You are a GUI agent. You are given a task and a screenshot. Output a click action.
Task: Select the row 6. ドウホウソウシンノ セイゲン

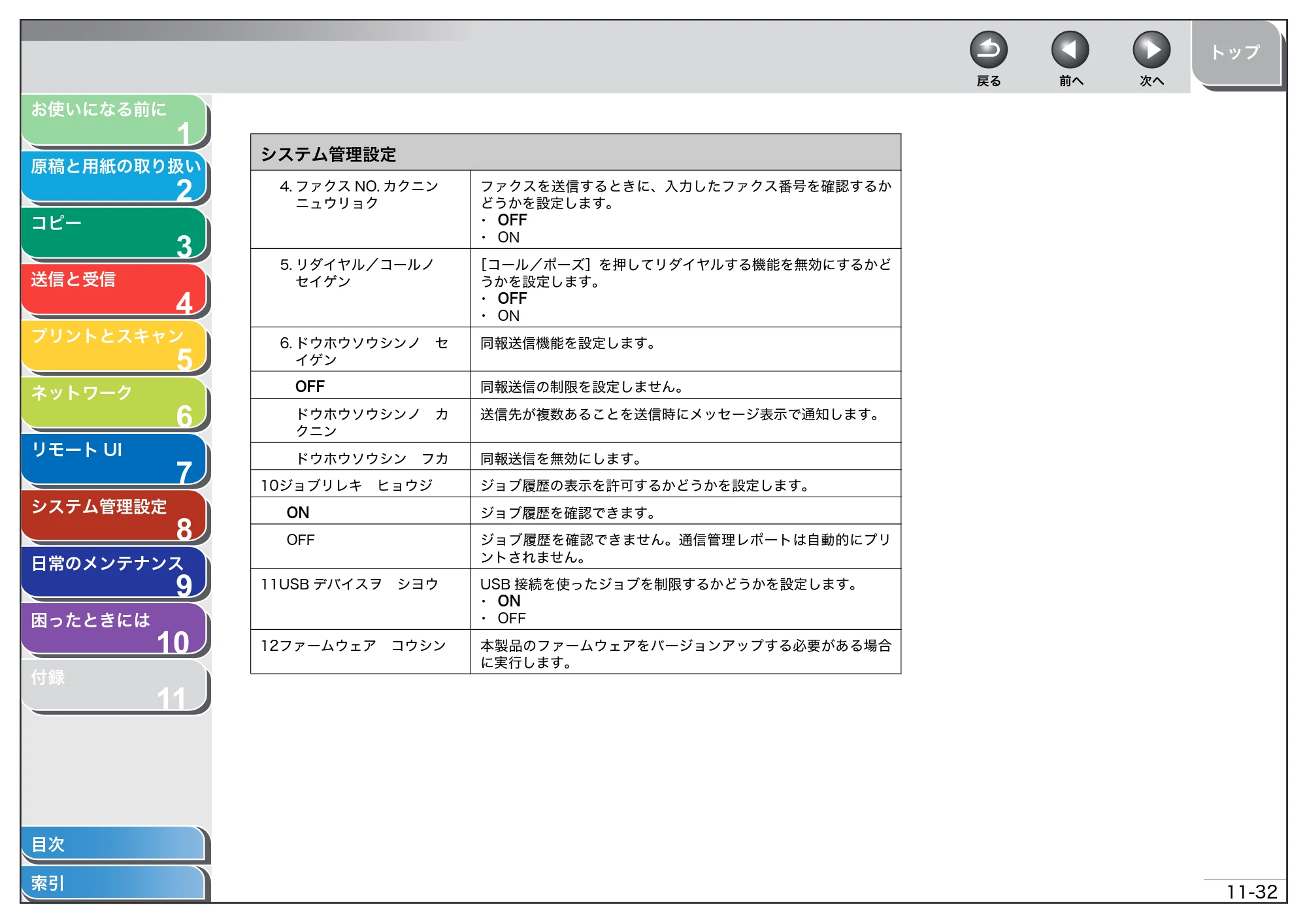(576, 350)
